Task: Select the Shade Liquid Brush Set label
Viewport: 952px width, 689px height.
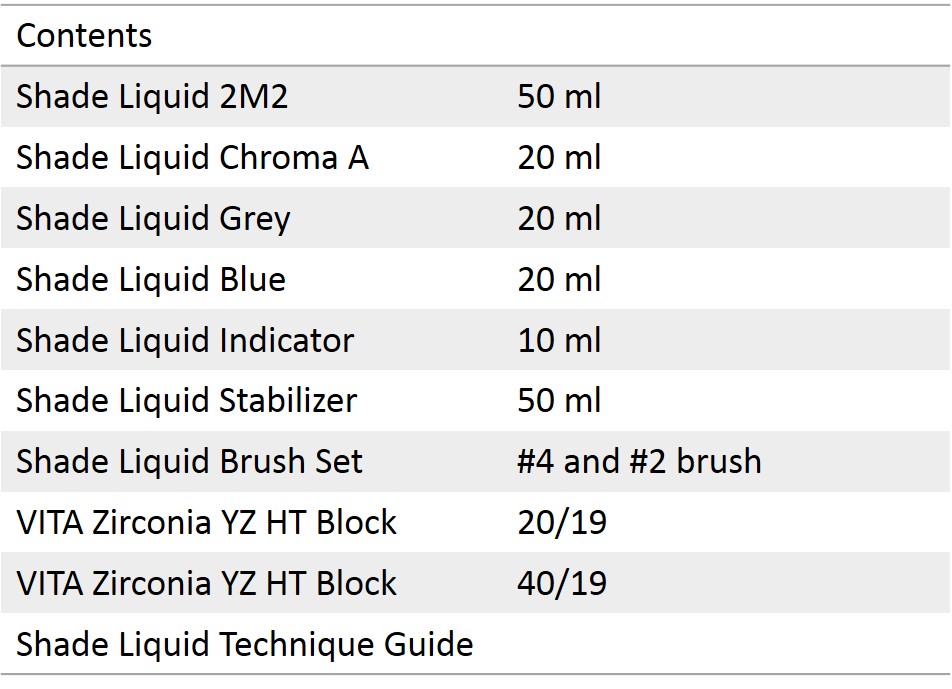Action: click(190, 462)
